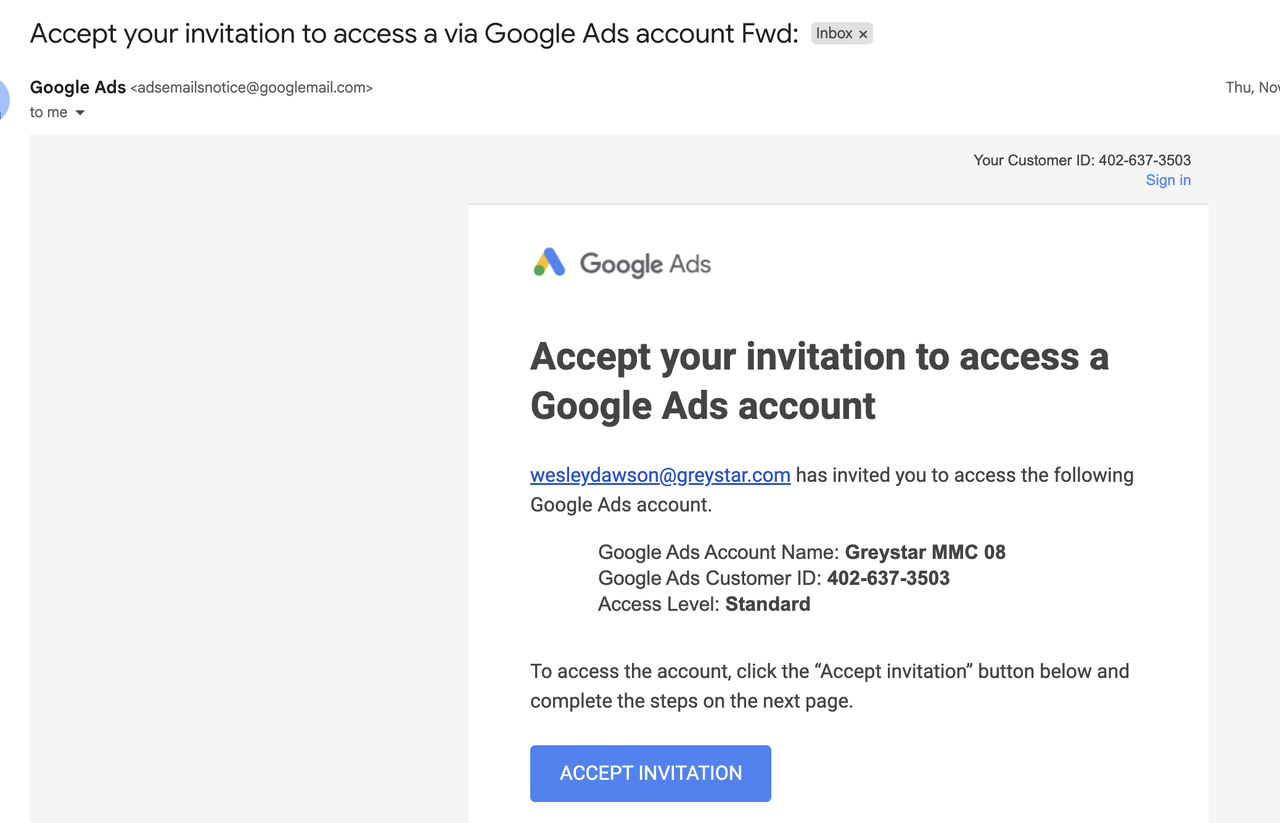The width and height of the screenshot is (1280, 823).
Task: Click the 'to me' recipient text
Action: (48, 113)
